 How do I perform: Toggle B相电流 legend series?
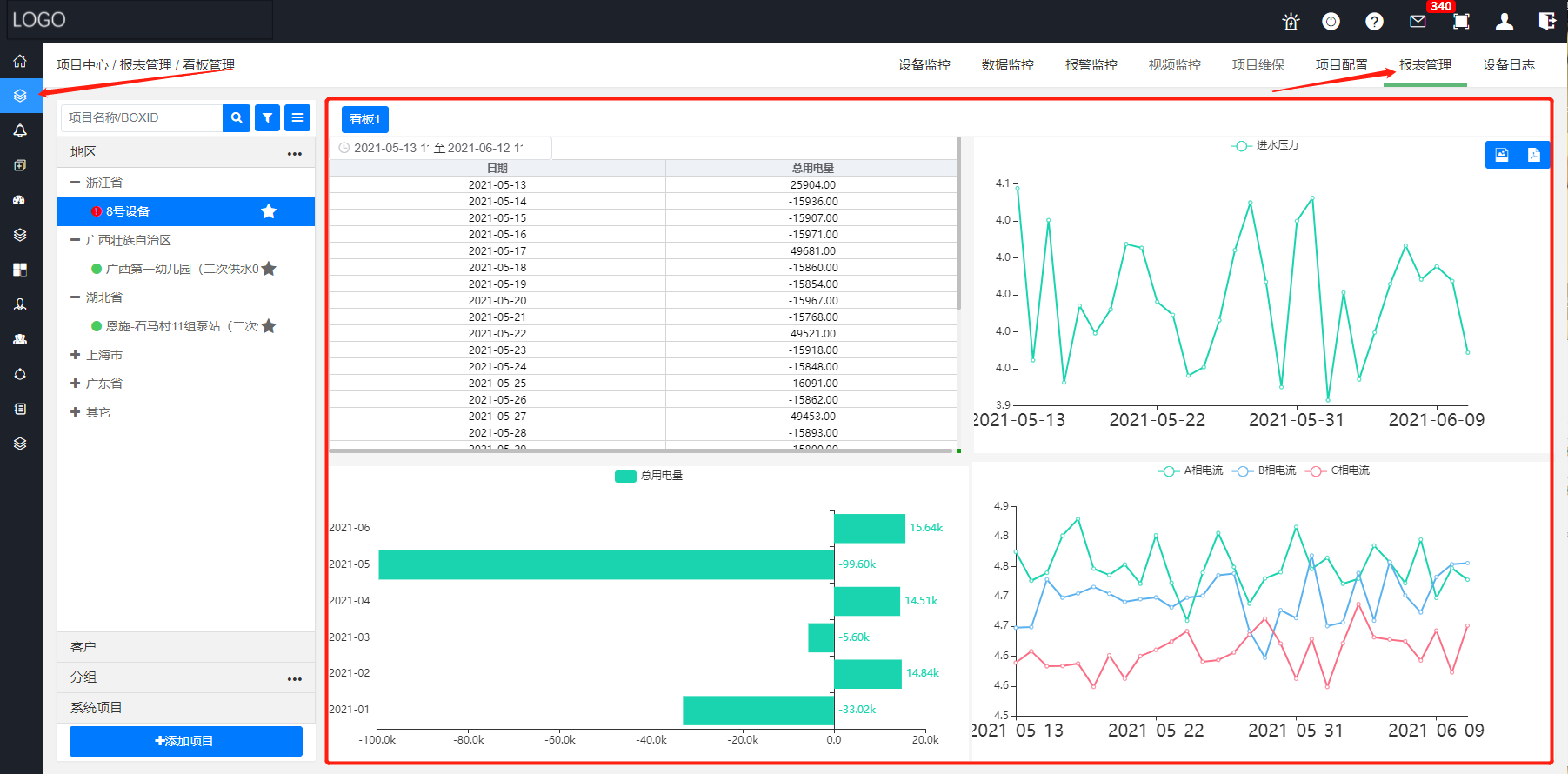[1264, 470]
